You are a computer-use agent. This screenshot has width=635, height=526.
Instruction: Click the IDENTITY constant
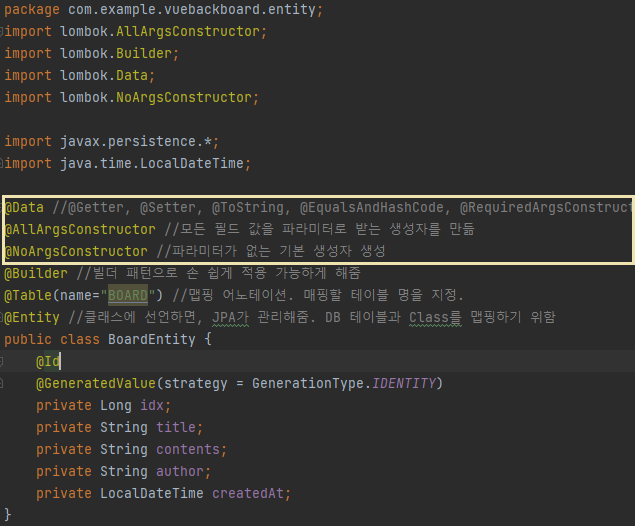click(403, 383)
